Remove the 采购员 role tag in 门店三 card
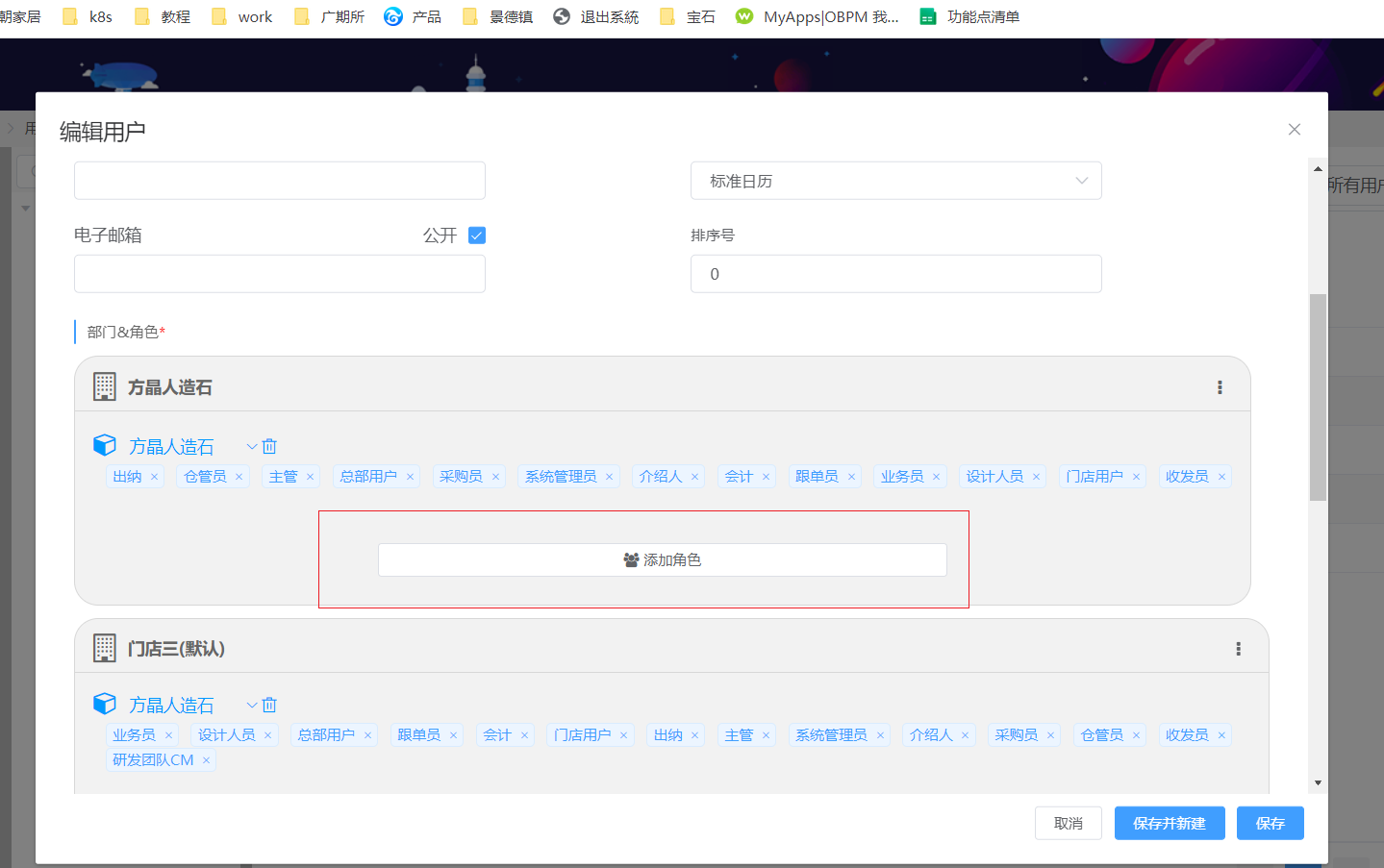The image size is (1384, 868). 1050,735
